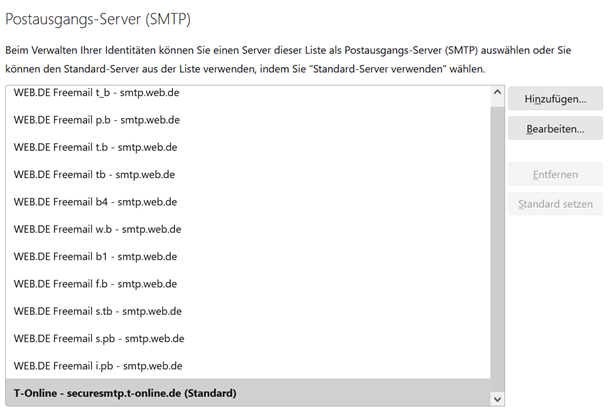Select T-Online securesmtp.t-online.de (Standard) entry

(124, 393)
